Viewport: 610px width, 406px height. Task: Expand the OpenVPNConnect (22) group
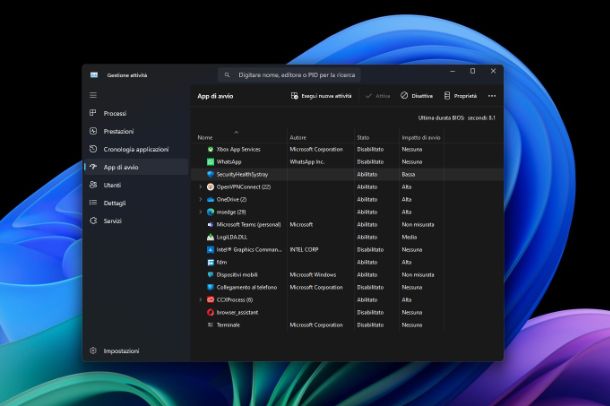point(201,187)
